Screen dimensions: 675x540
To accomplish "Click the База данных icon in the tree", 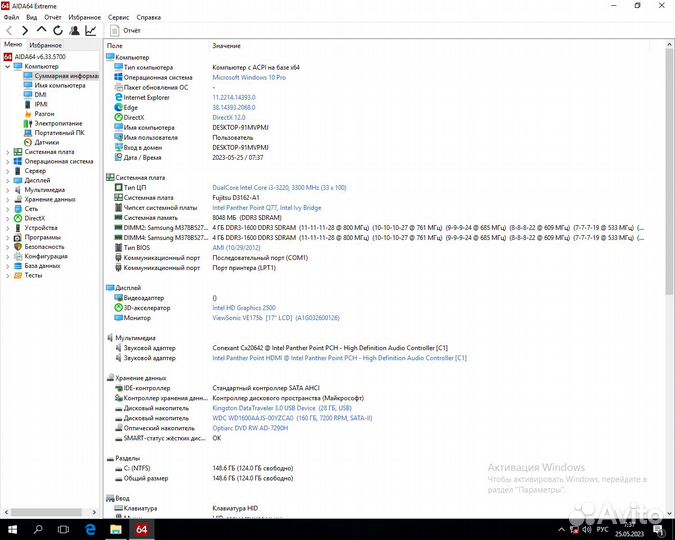I will pos(18,266).
